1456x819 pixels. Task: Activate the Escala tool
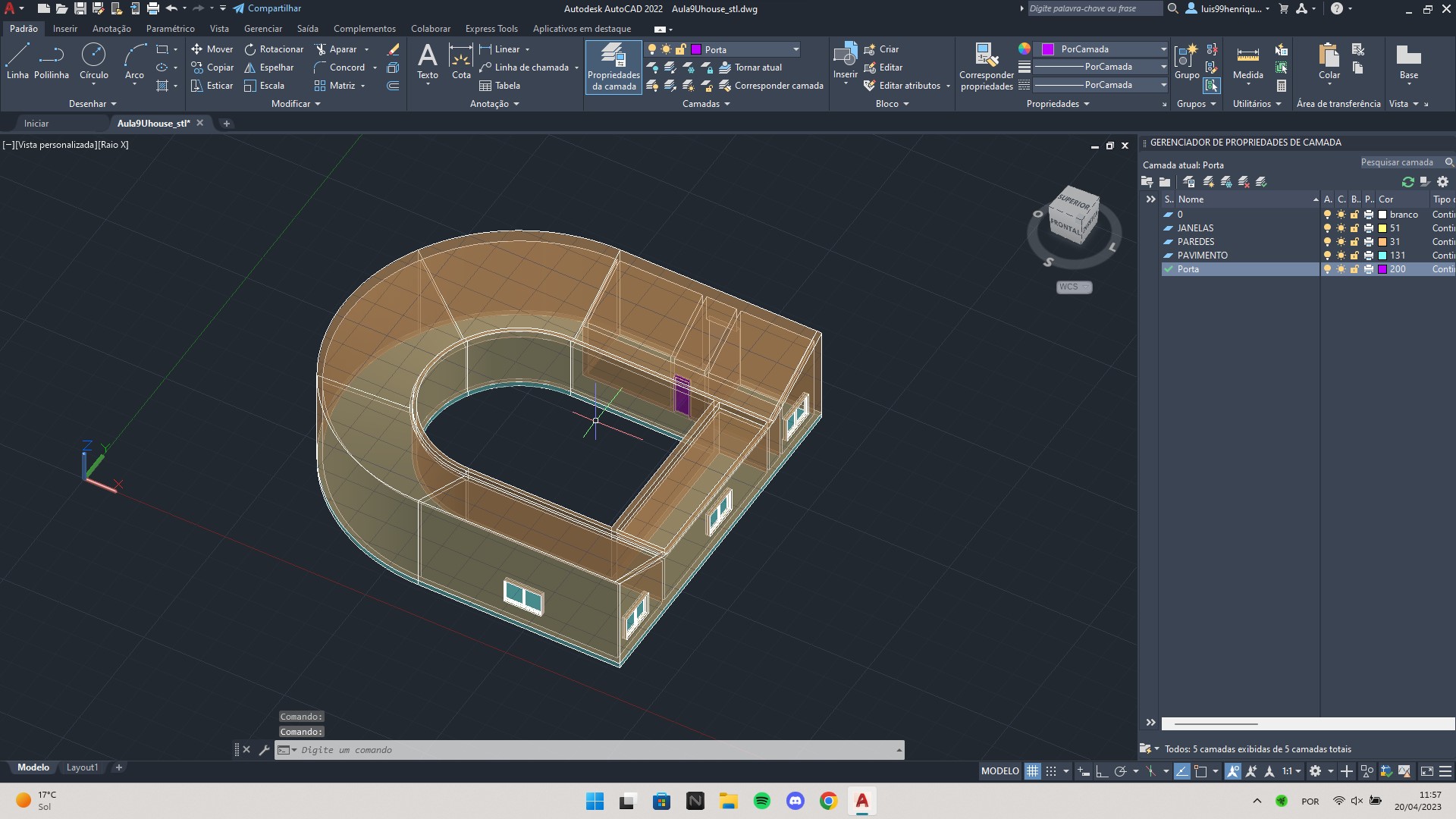[x=265, y=86]
